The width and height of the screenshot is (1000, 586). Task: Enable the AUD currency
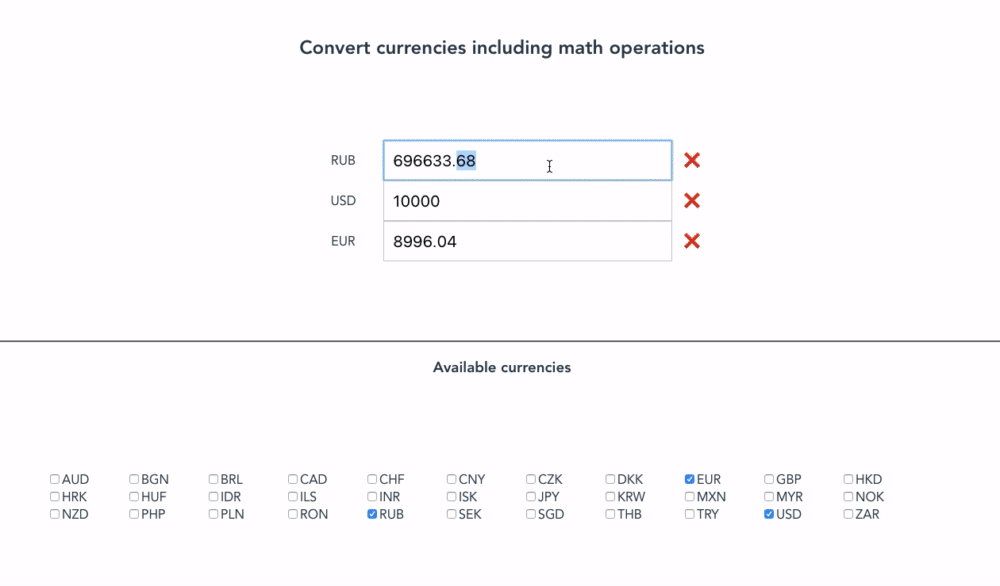click(54, 478)
